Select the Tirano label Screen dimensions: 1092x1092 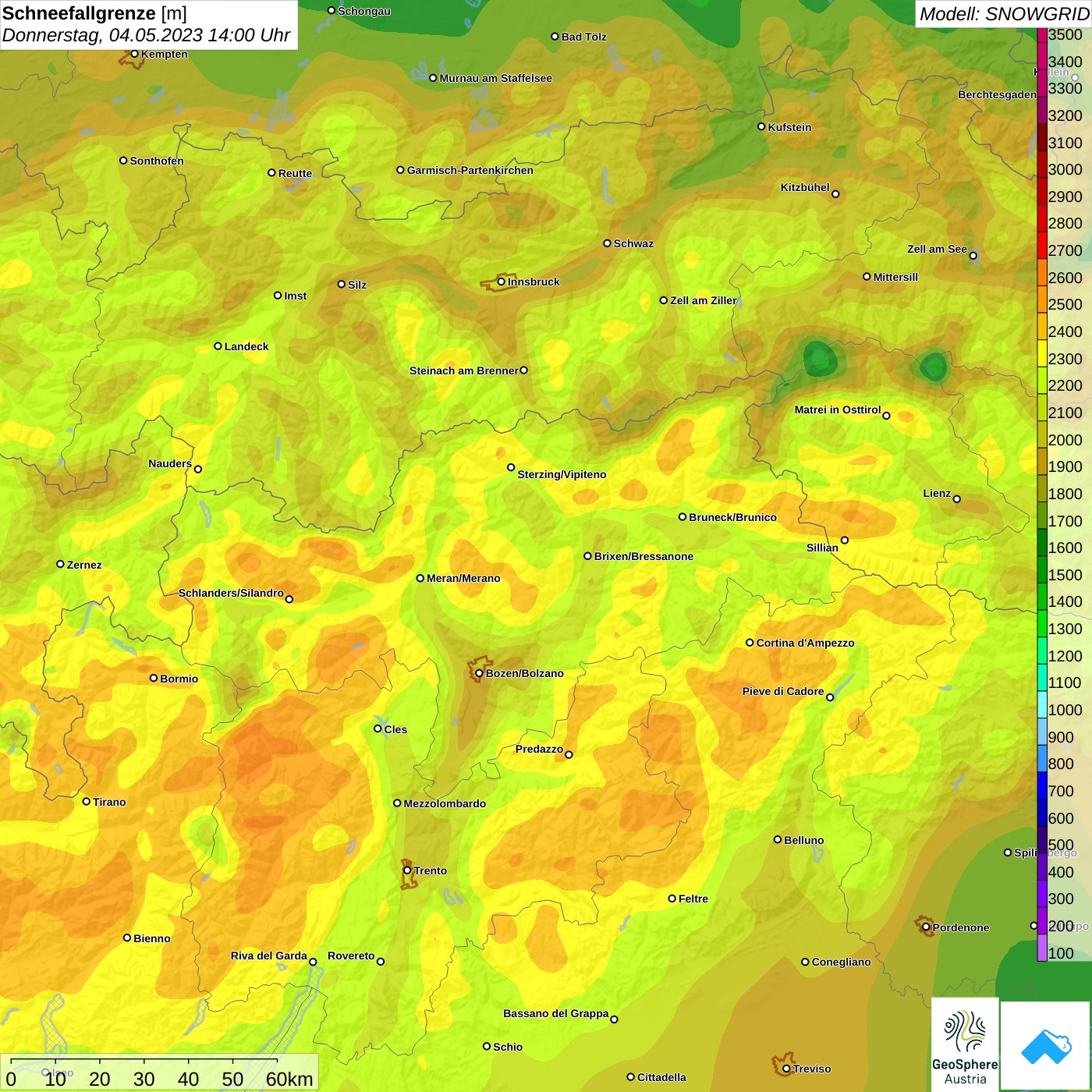tap(109, 802)
